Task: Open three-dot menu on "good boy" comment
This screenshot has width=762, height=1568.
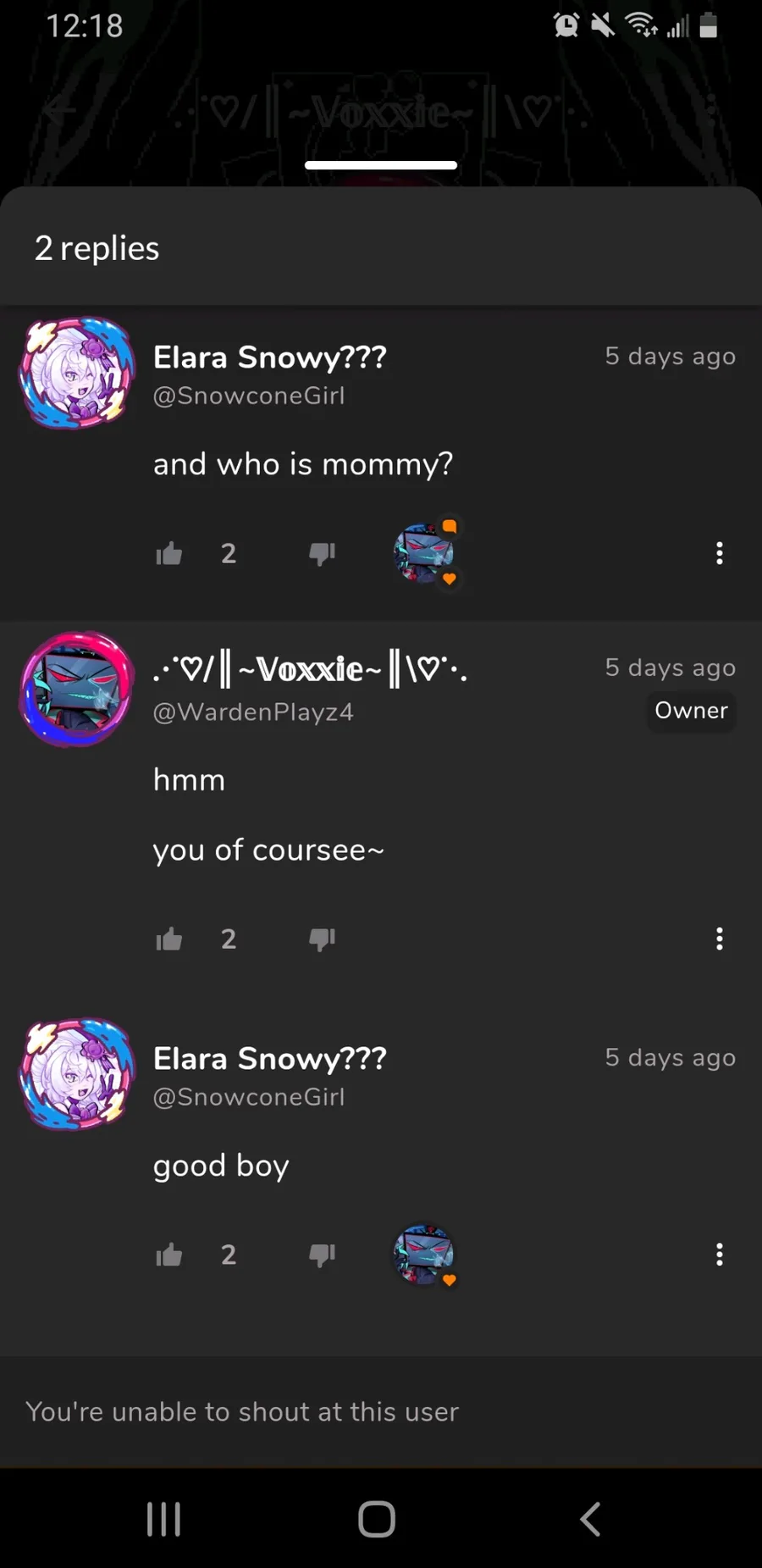Action: pos(720,1255)
